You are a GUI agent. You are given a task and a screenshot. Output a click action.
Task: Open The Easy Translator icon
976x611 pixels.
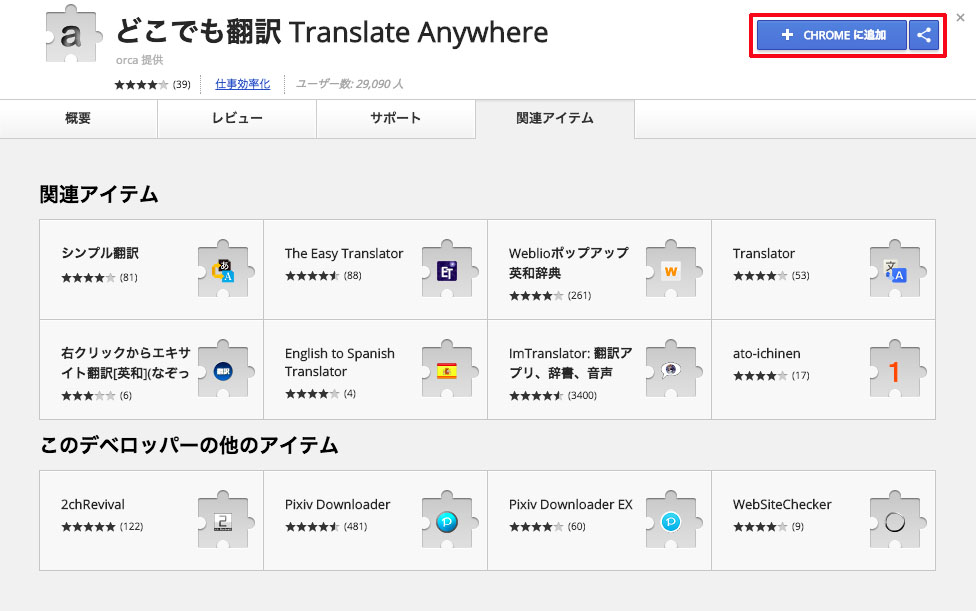(x=449, y=269)
